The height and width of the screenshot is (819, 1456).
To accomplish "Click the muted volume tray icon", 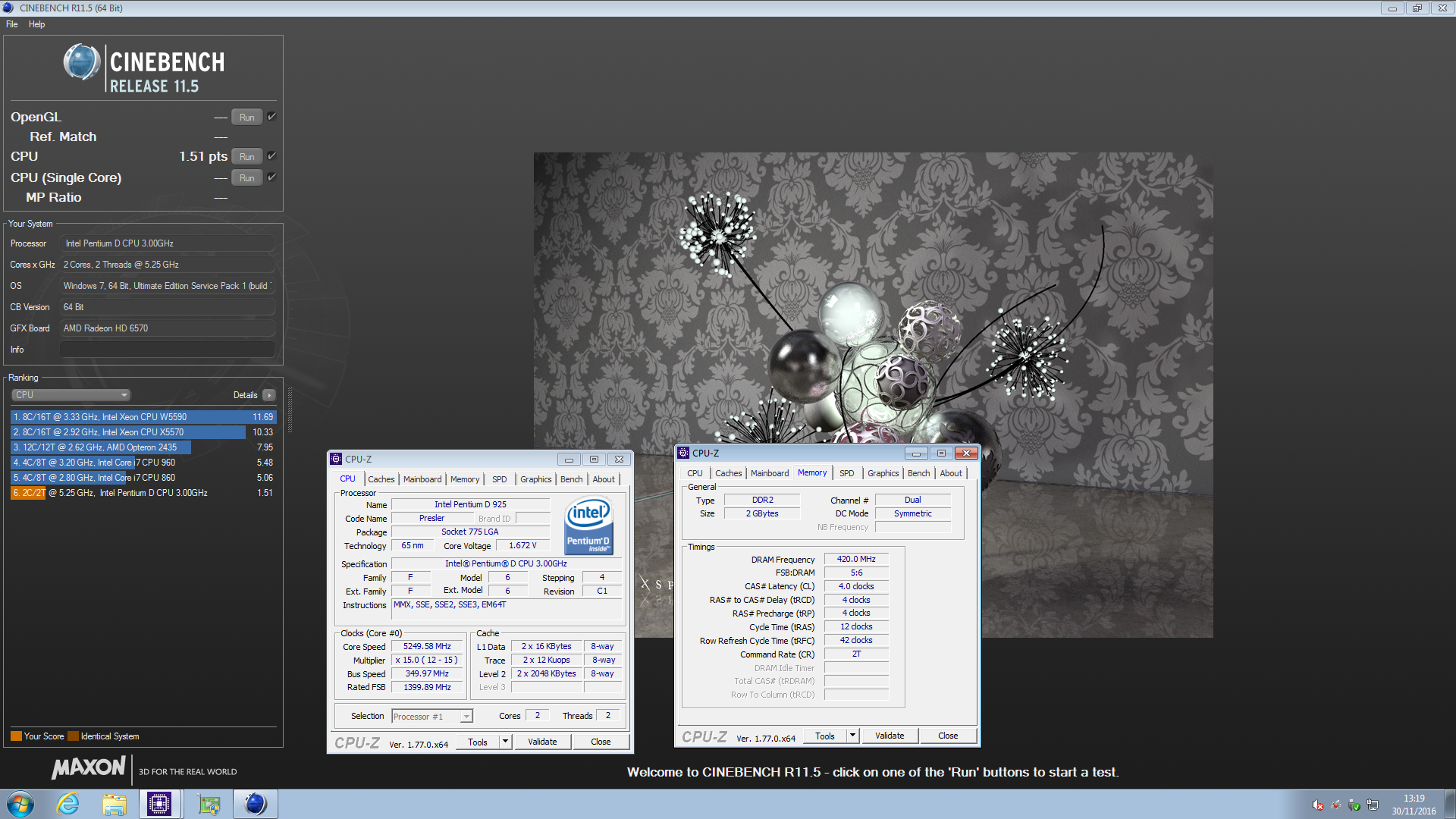I will tap(1318, 805).
